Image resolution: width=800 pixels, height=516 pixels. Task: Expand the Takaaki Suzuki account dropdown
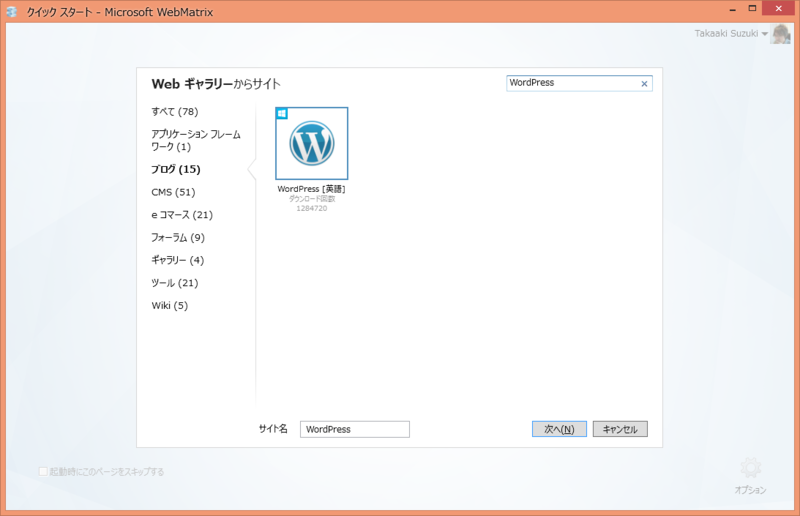coord(764,34)
